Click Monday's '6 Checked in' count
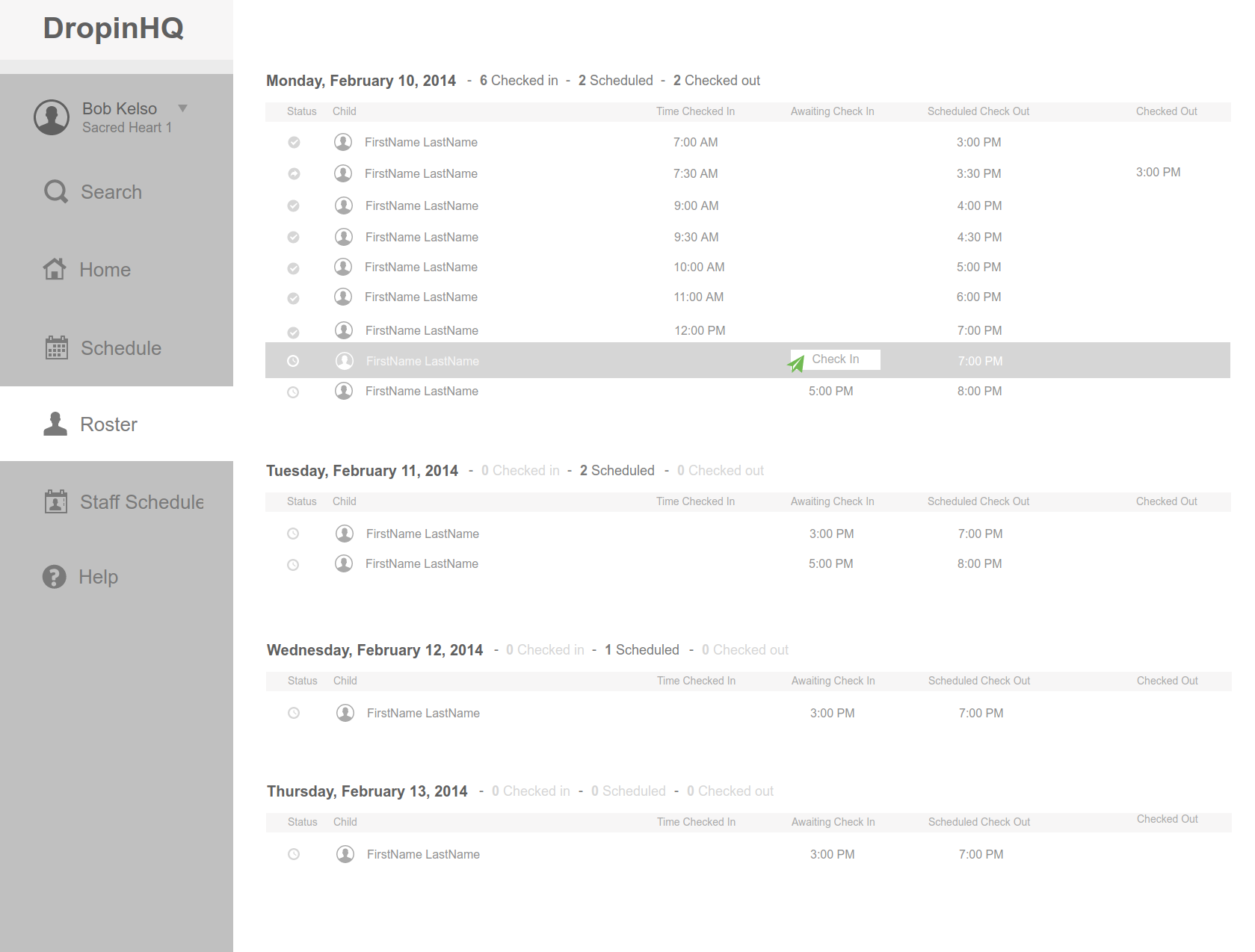The image size is (1255, 952). [519, 81]
